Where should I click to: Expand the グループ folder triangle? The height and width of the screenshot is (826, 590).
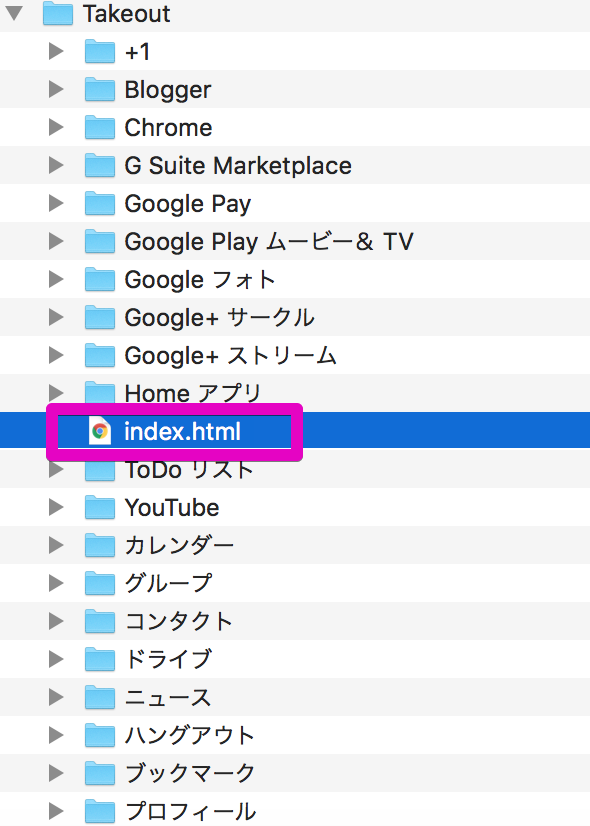click(56, 582)
